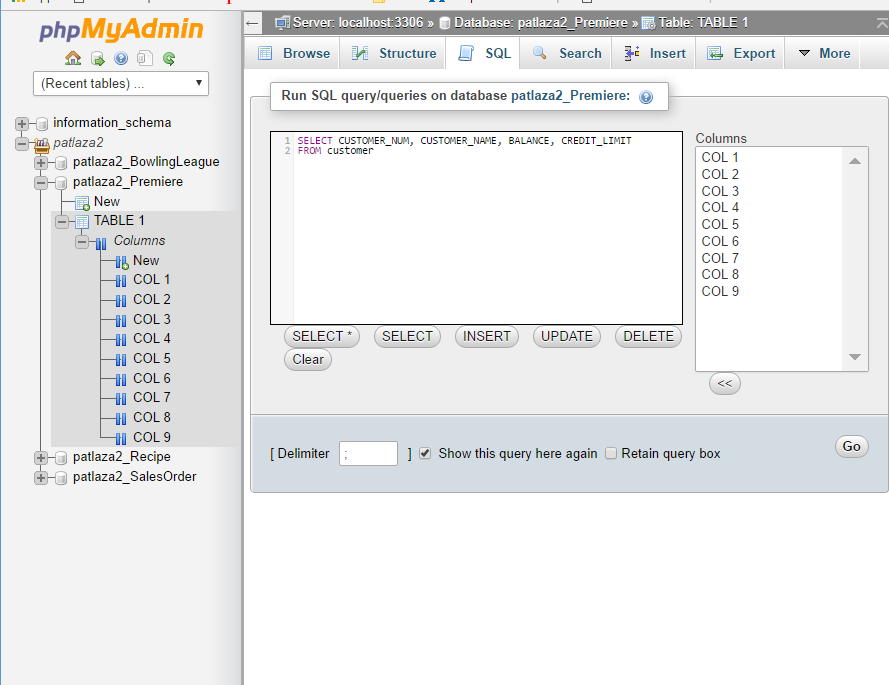Viewport: 889px width, 685px height.
Task: Open the documentation question mark icon under the logo
Action: [x=121, y=58]
